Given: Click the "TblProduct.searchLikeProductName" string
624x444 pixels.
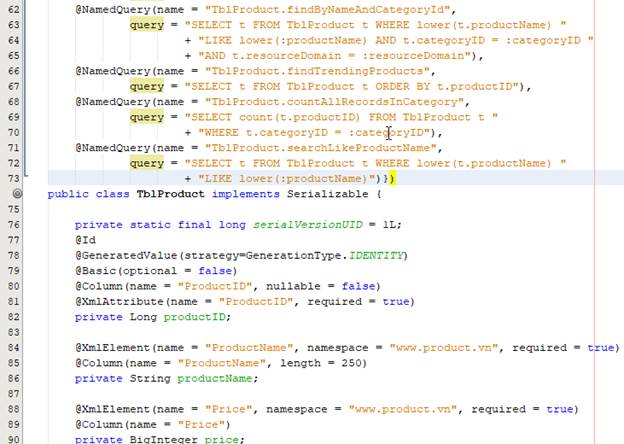Looking at the screenshot, I should [x=321, y=148].
